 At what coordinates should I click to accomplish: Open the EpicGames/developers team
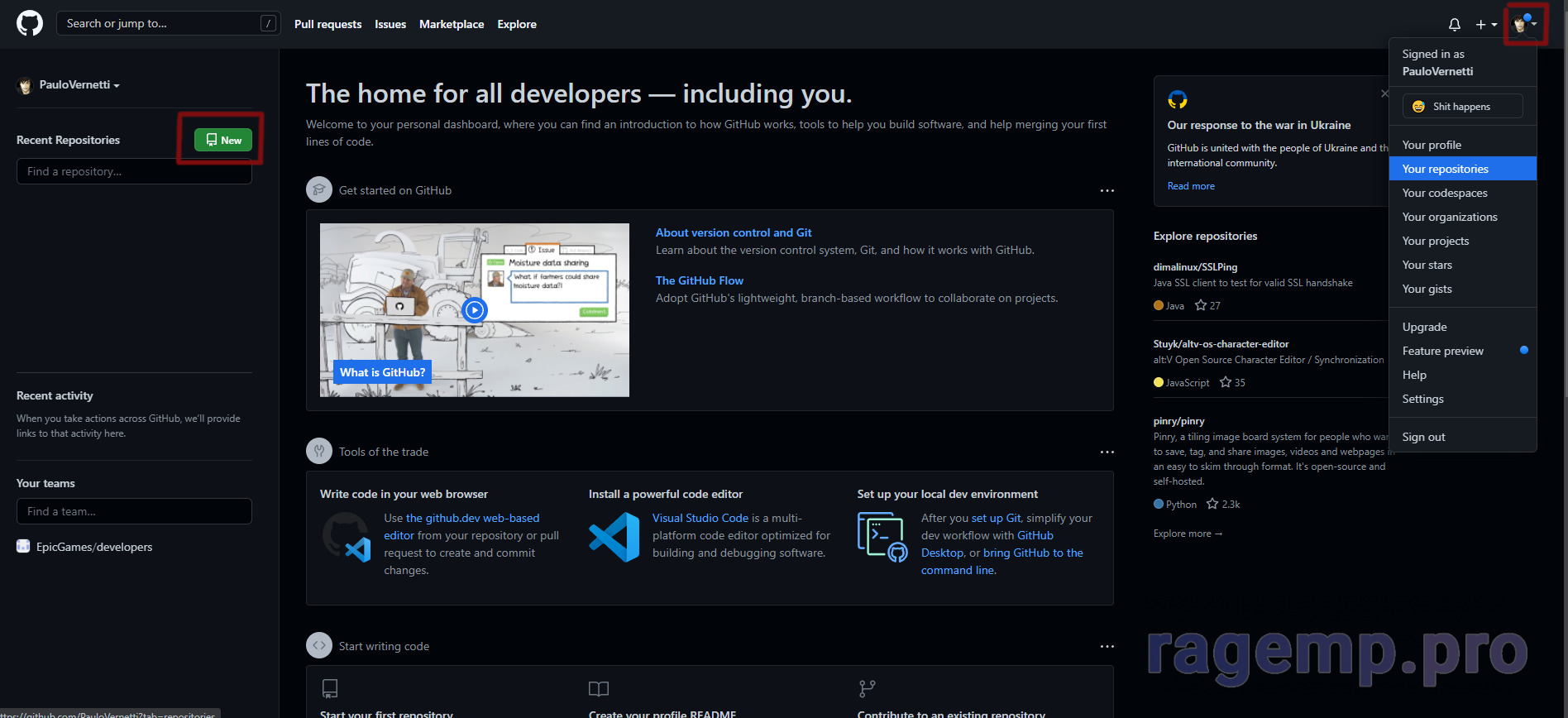point(94,547)
